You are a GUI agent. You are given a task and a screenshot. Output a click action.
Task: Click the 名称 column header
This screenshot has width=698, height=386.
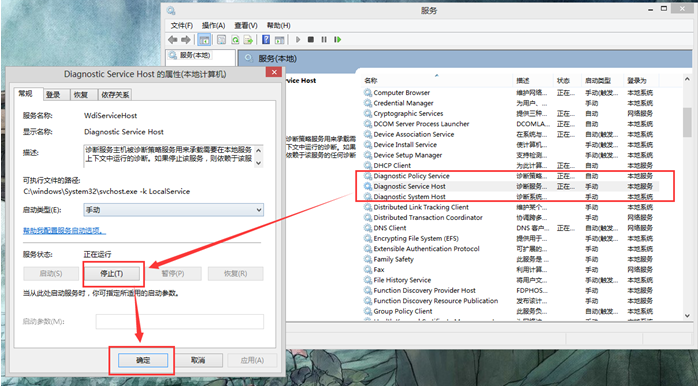[437, 81]
